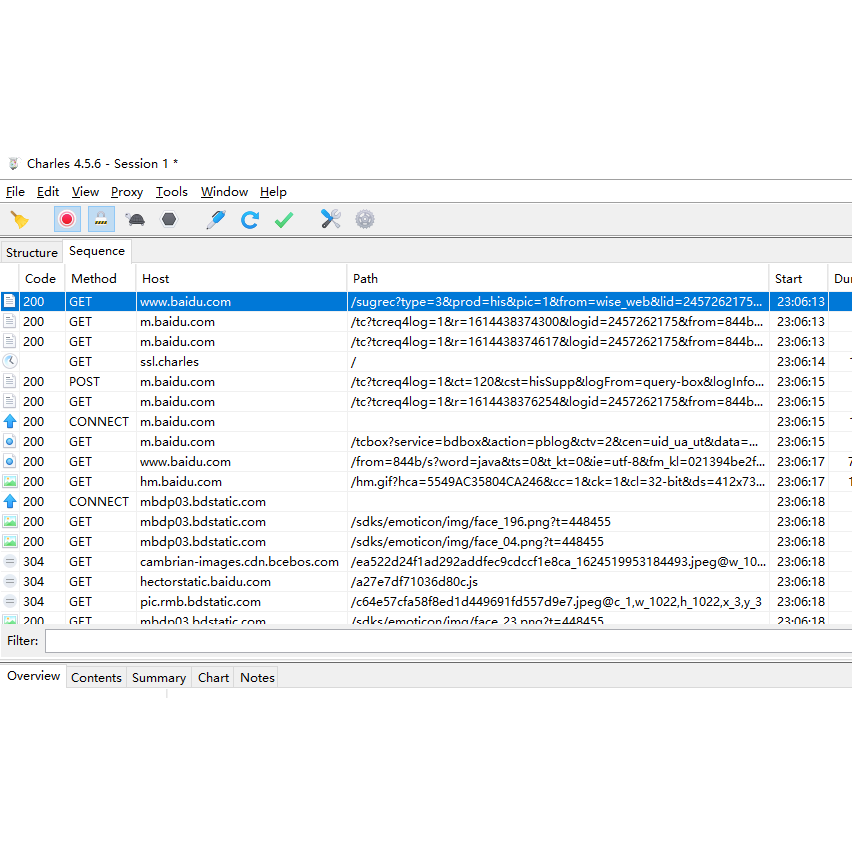Toggle the red Record button
Image resolution: width=852 pixels, height=852 pixels.
(x=67, y=220)
